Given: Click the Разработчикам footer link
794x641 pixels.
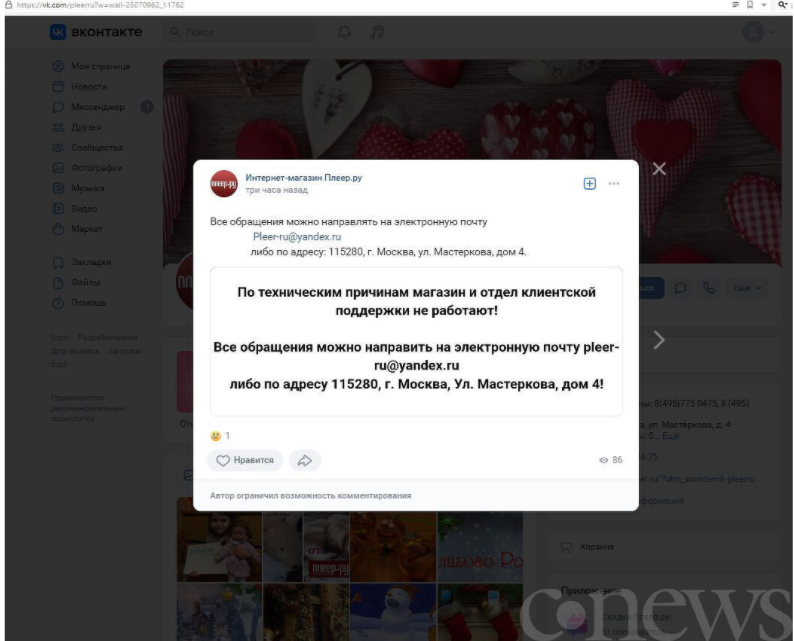Looking at the screenshot, I should coord(107,337).
